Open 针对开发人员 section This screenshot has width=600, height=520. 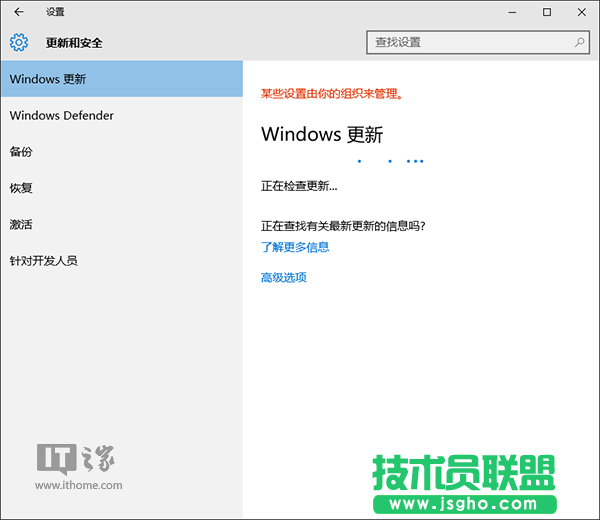click(122, 261)
